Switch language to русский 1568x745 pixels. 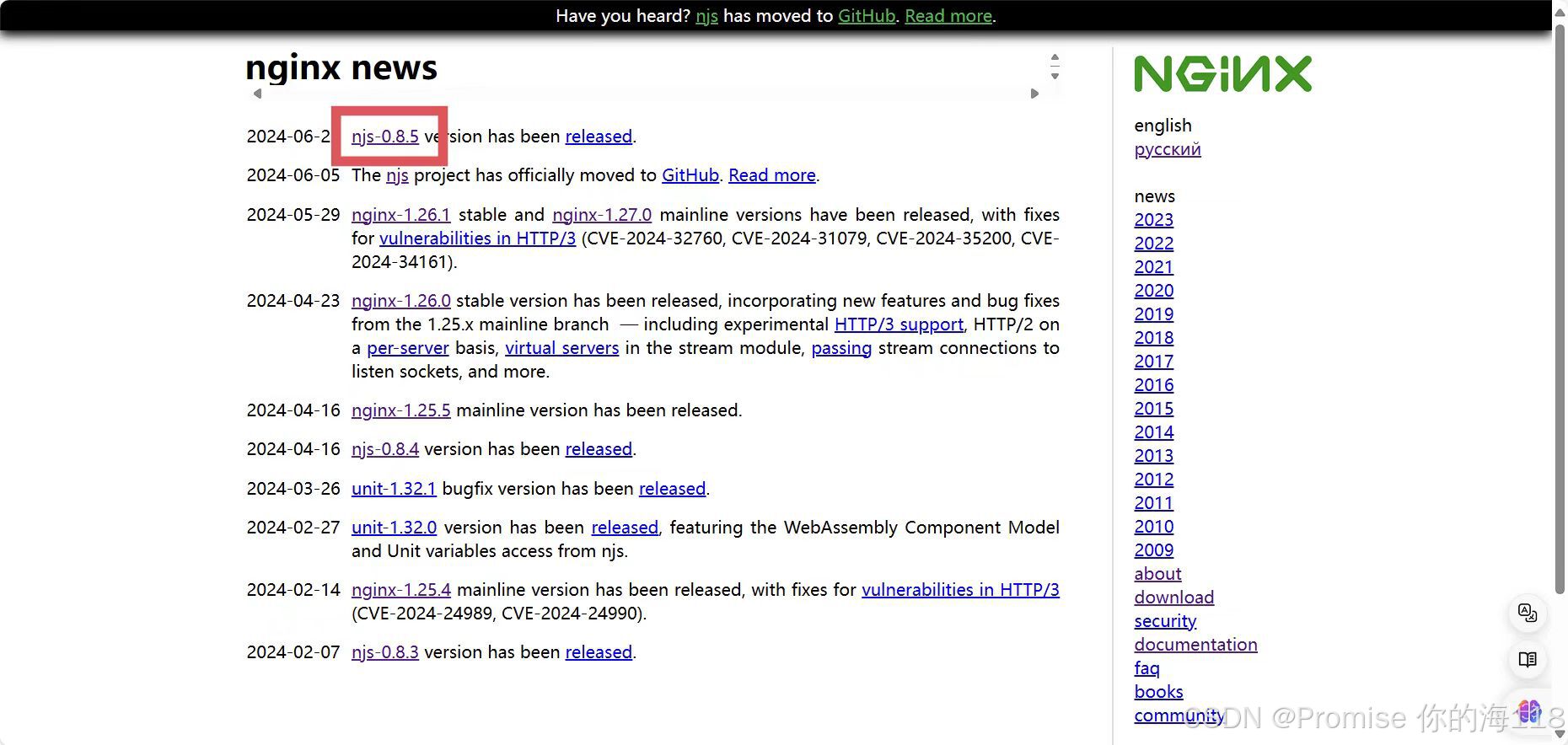1168,149
